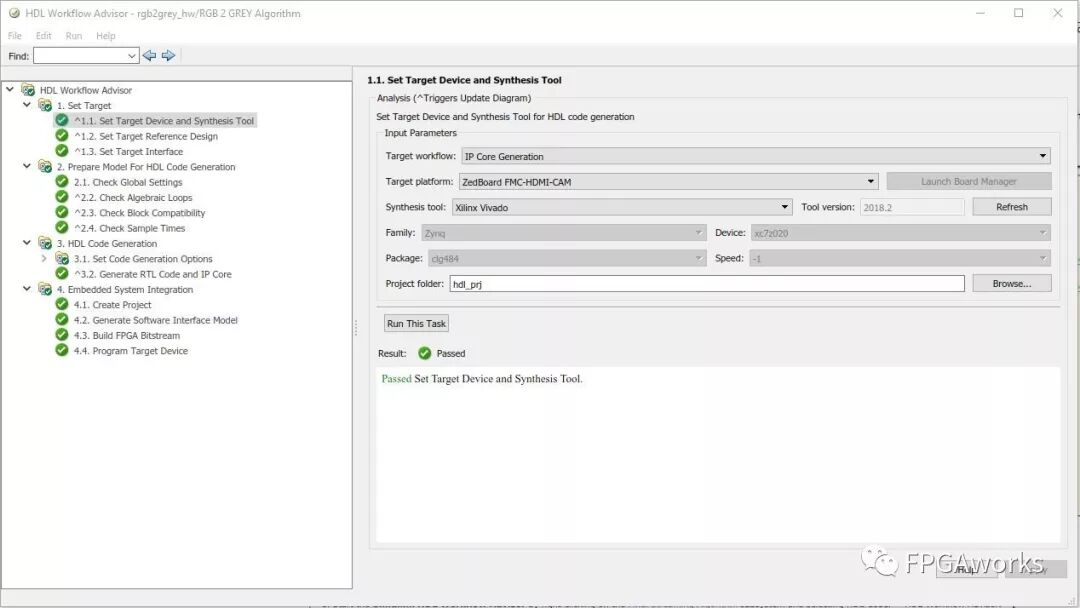Click the green check icon beside Create Project
This screenshot has height=608, width=1080.
62,305
